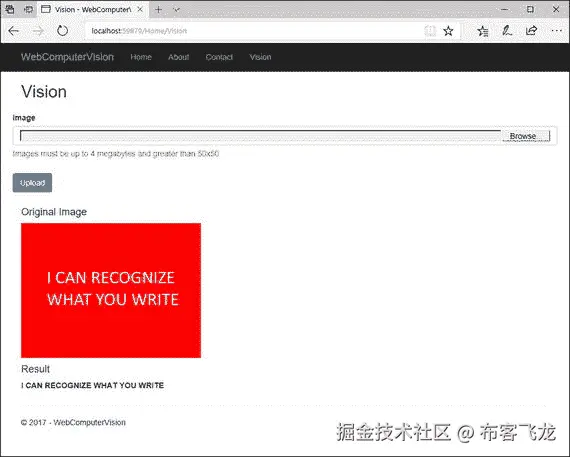570x457 pixels.
Task: Refresh the page with the reload icon
Action: (x=63, y=31)
